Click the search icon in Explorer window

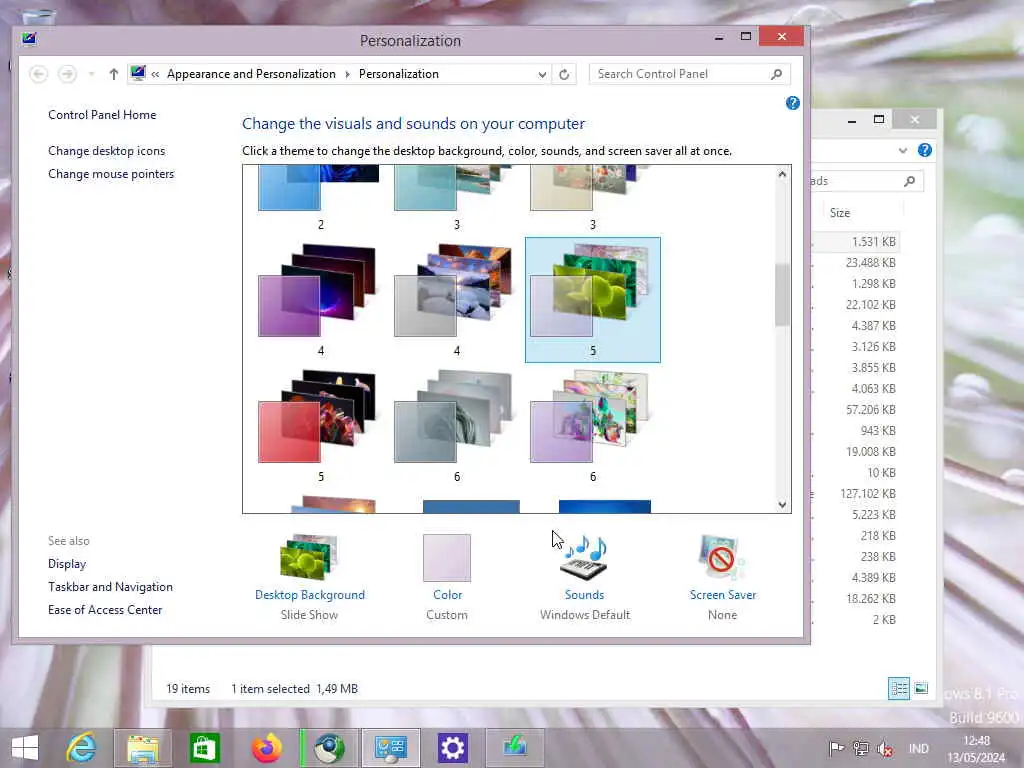(910, 181)
